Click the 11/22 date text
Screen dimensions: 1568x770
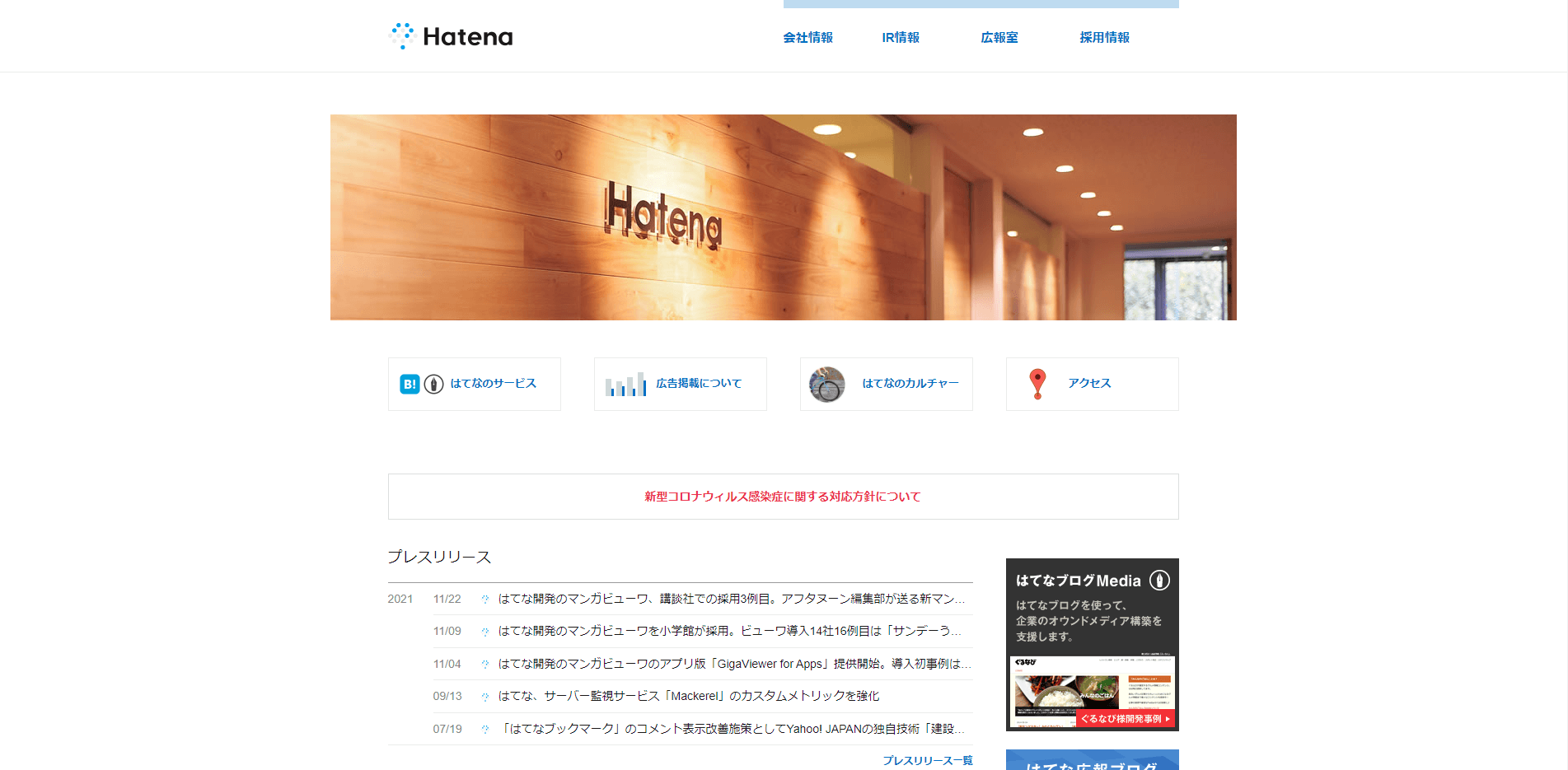(447, 599)
